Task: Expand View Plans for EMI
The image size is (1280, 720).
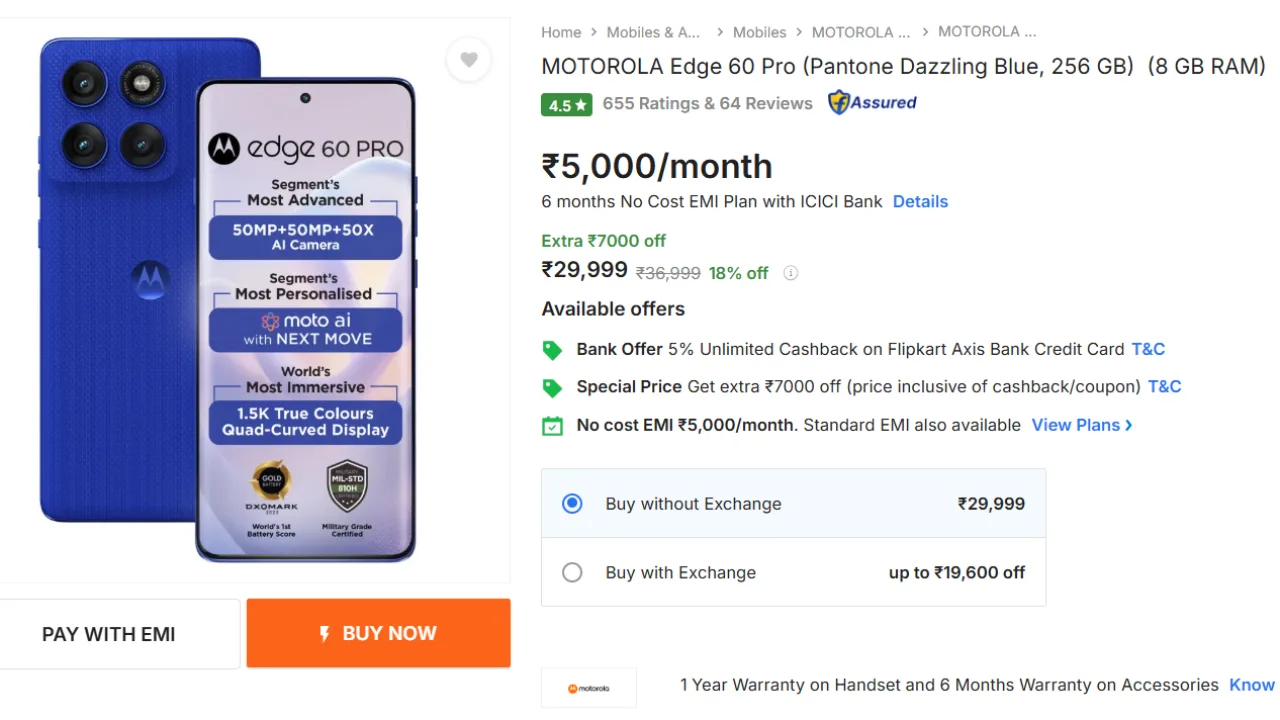Action: tap(1081, 425)
